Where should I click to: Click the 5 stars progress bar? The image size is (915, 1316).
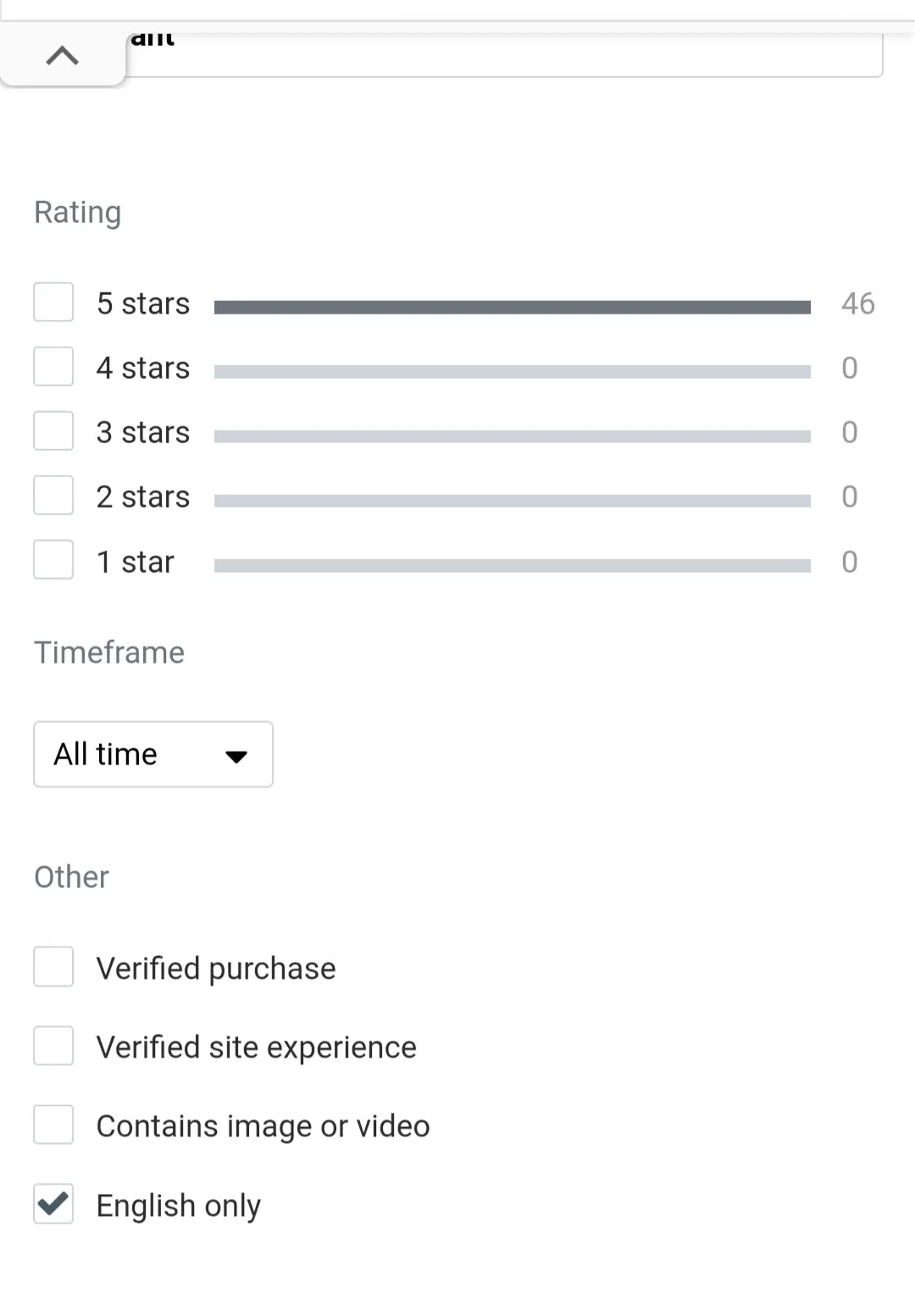513,307
